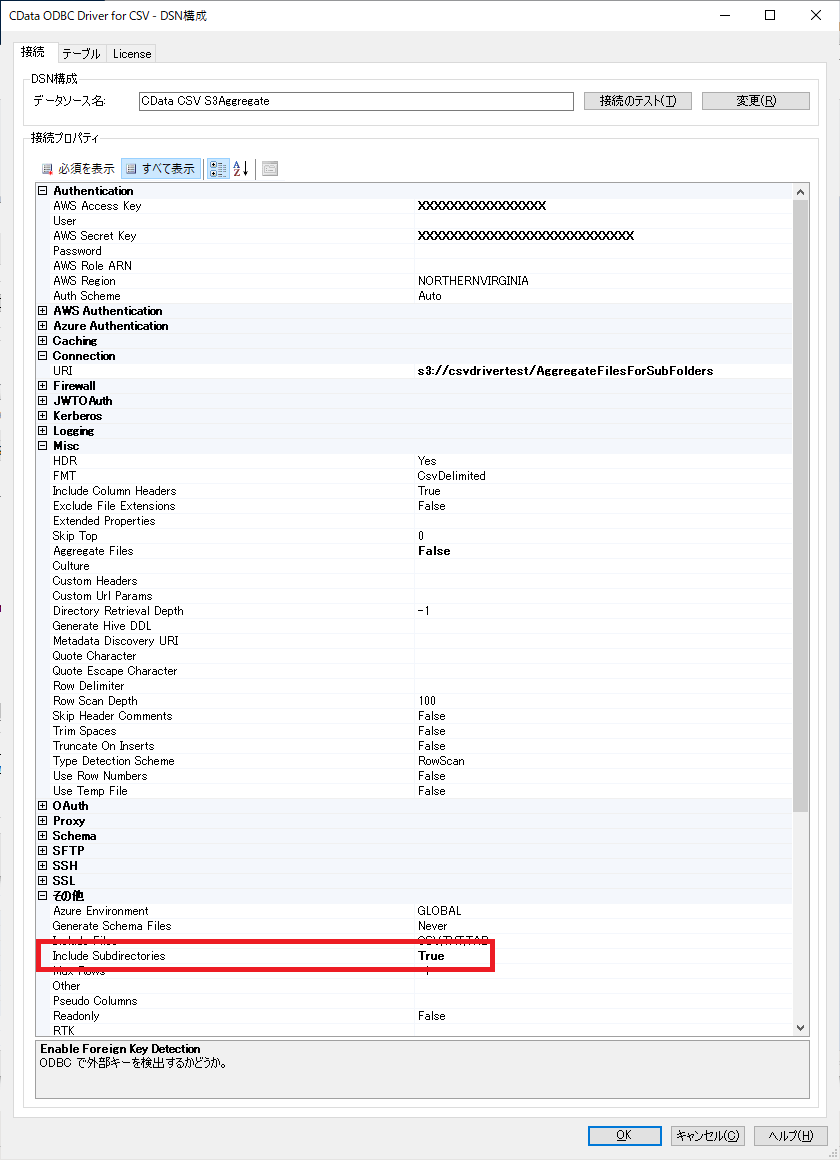This screenshot has height=1160, width=840.
Task: Expand the SFTP category
Action: pos(43,851)
